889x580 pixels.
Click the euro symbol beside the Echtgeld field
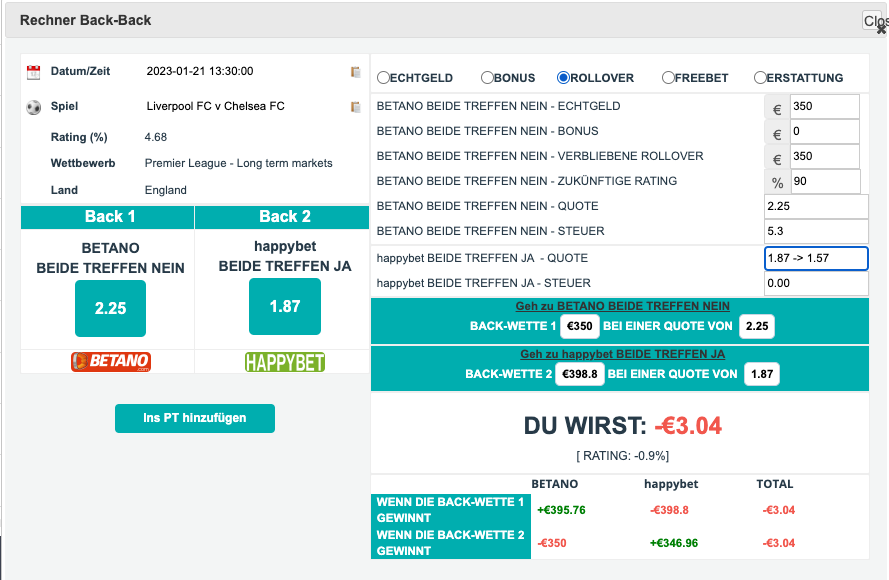[777, 109]
